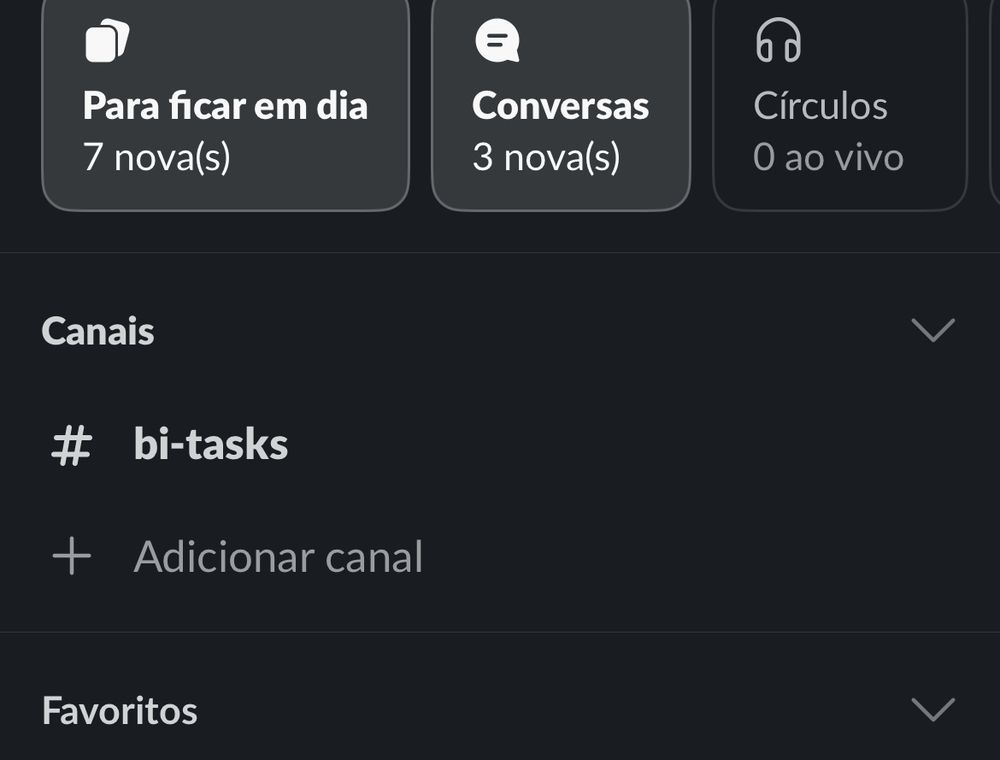Collapse the Favoritos section chevron
This screenshot has height=760, width=1000.
(x=933, y=710)
